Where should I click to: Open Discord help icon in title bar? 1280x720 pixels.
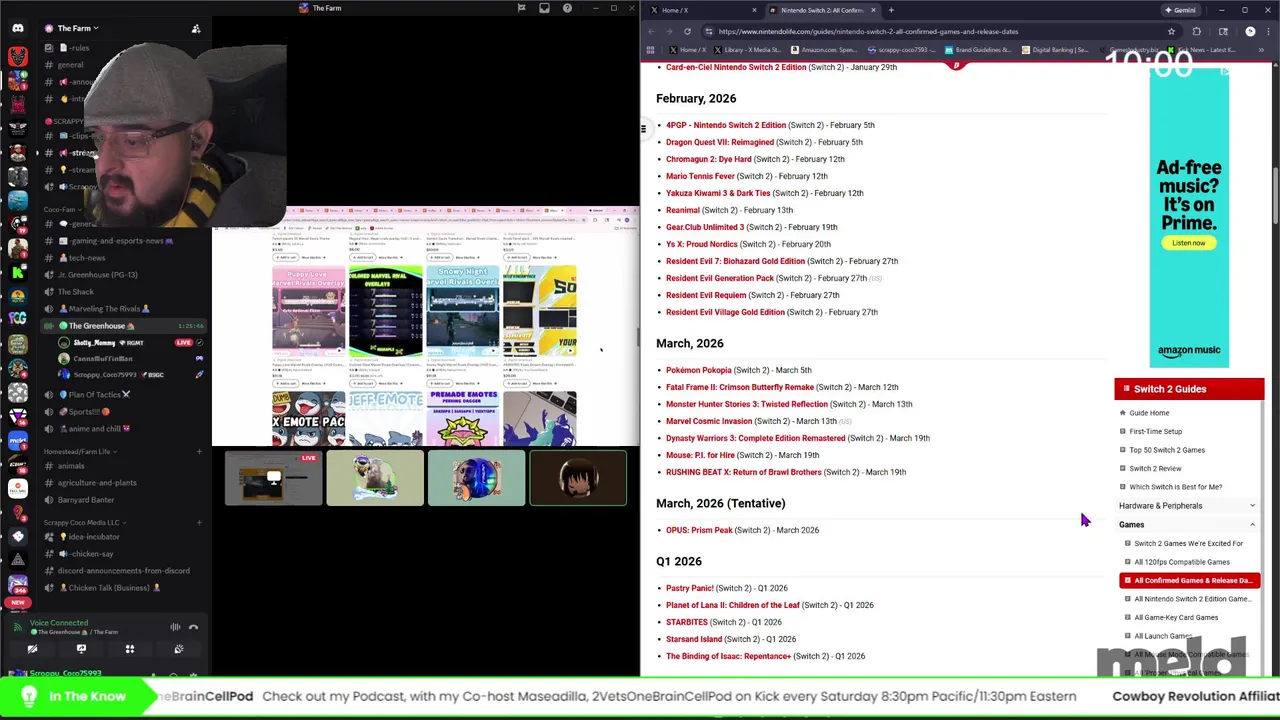pos(567,8)
